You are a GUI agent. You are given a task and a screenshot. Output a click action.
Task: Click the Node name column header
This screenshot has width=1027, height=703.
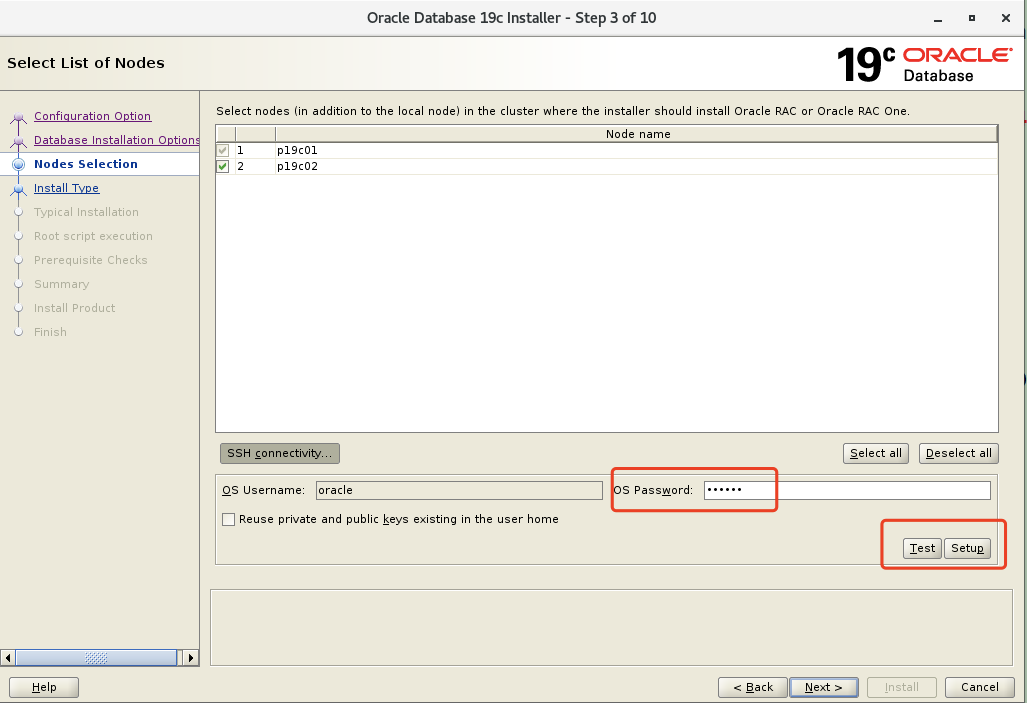(637, 134)
